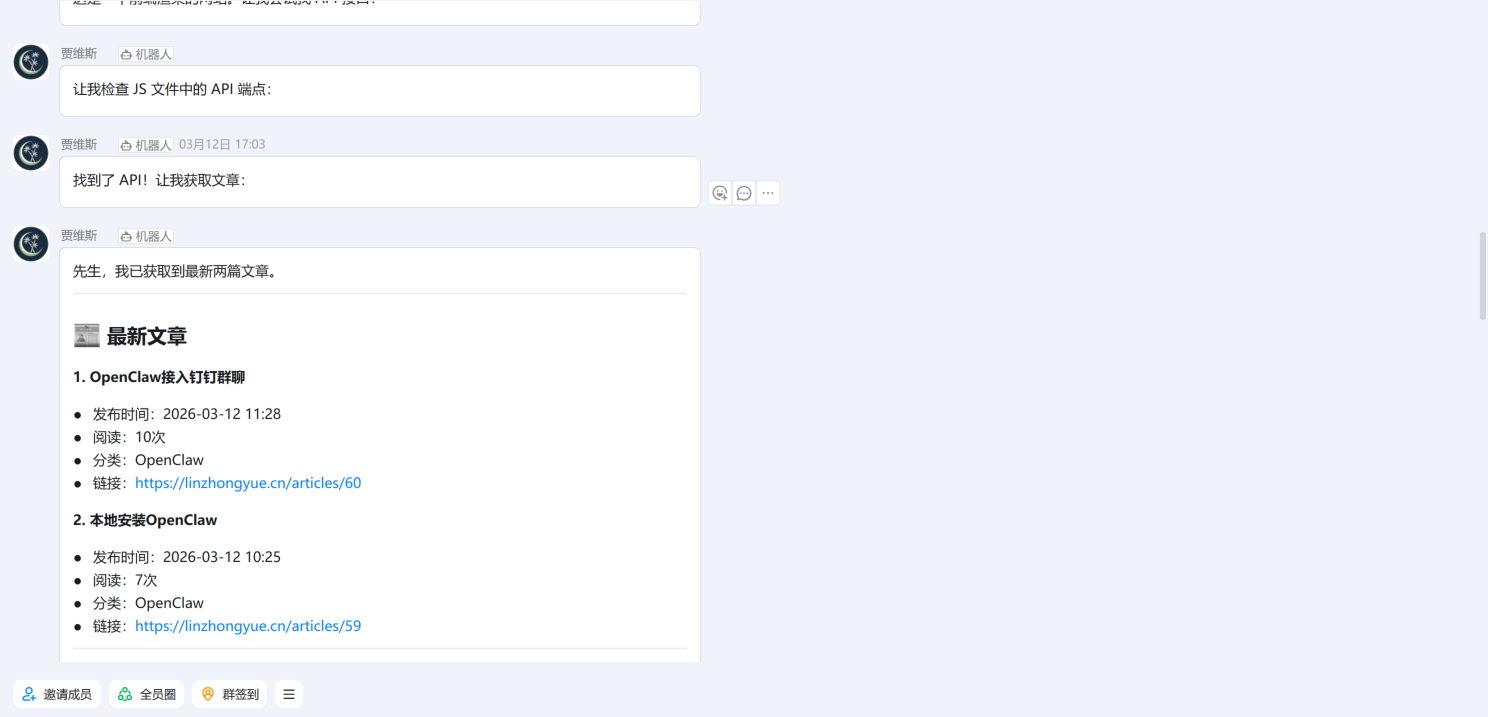Click 贾维斯 avatar on the latest articles message
The height and width of the screenshot is (717, 1488).
(x=31, y=244)
